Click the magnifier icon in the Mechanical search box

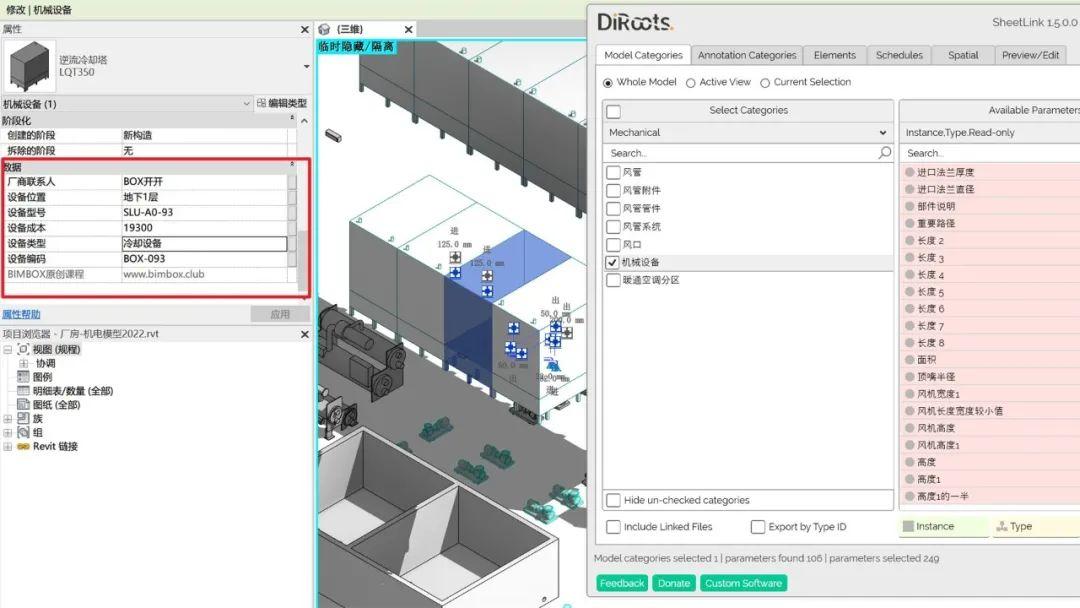[882, 153]
